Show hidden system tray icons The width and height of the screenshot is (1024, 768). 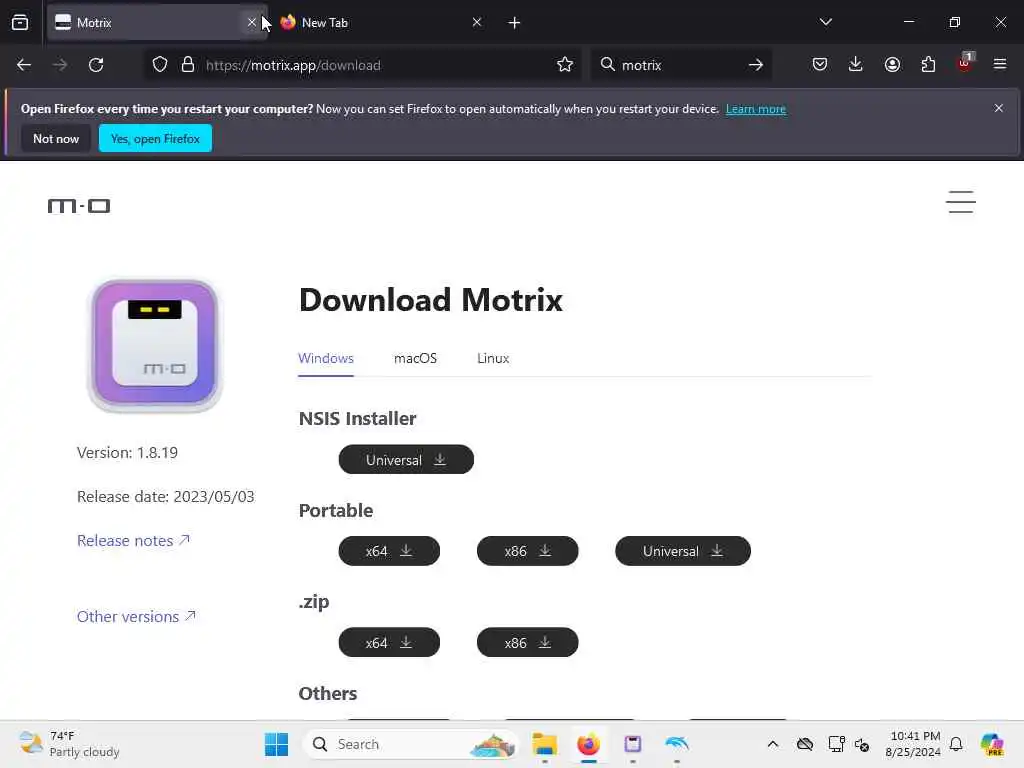tap(773, 744)
